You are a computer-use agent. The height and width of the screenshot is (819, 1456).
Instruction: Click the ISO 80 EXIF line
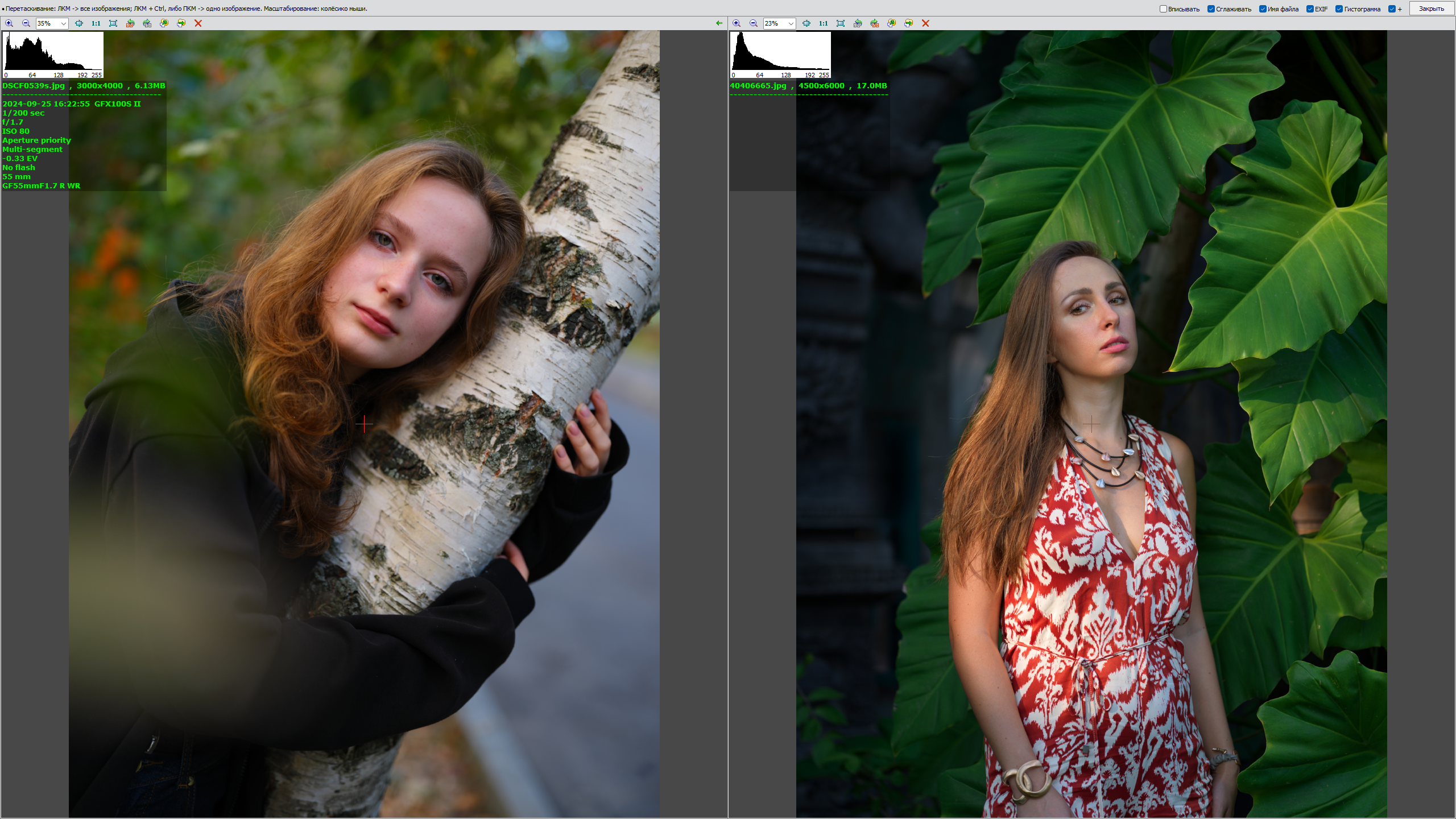tap(16, 131)
